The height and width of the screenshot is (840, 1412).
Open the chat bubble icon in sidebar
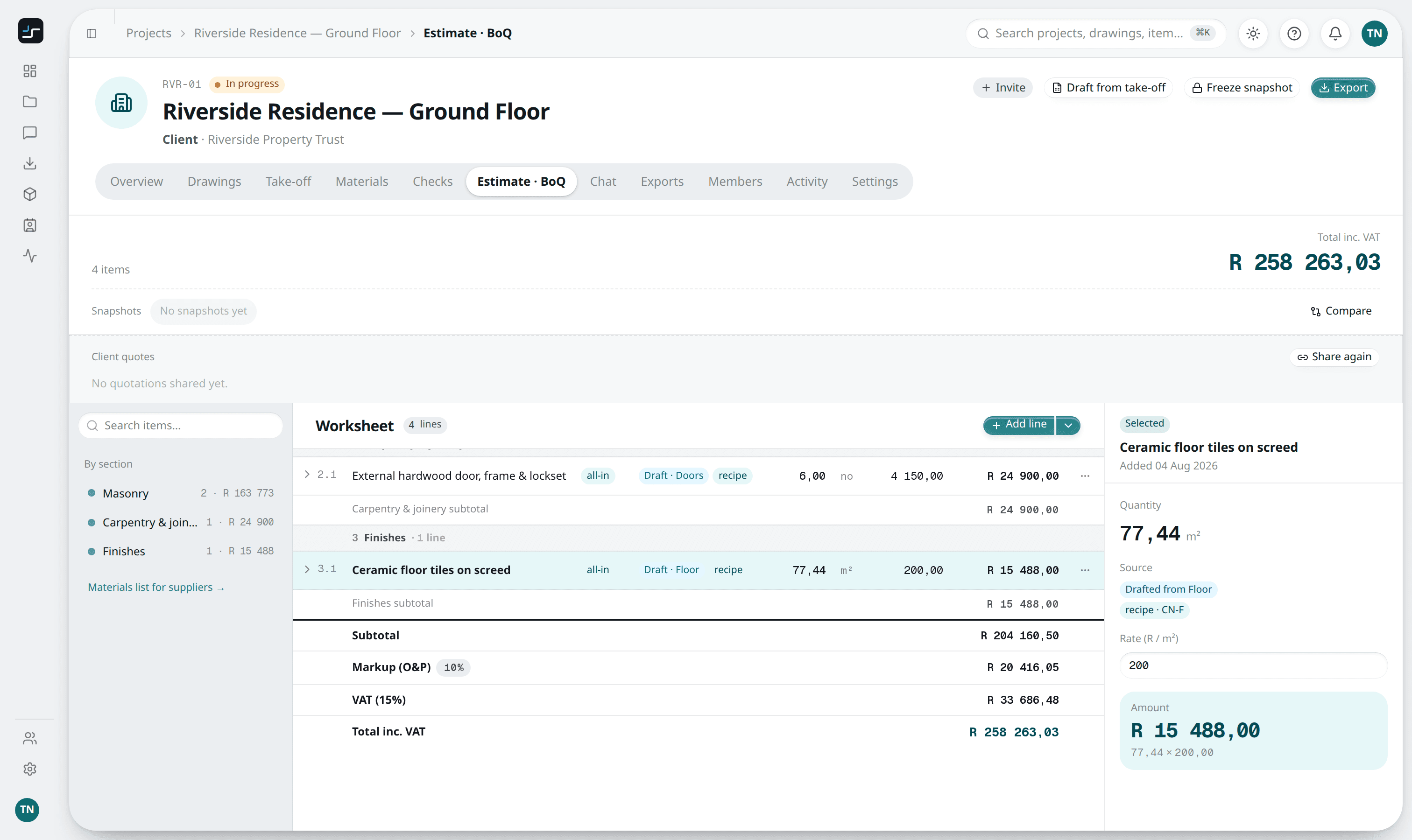pos(30,133)
